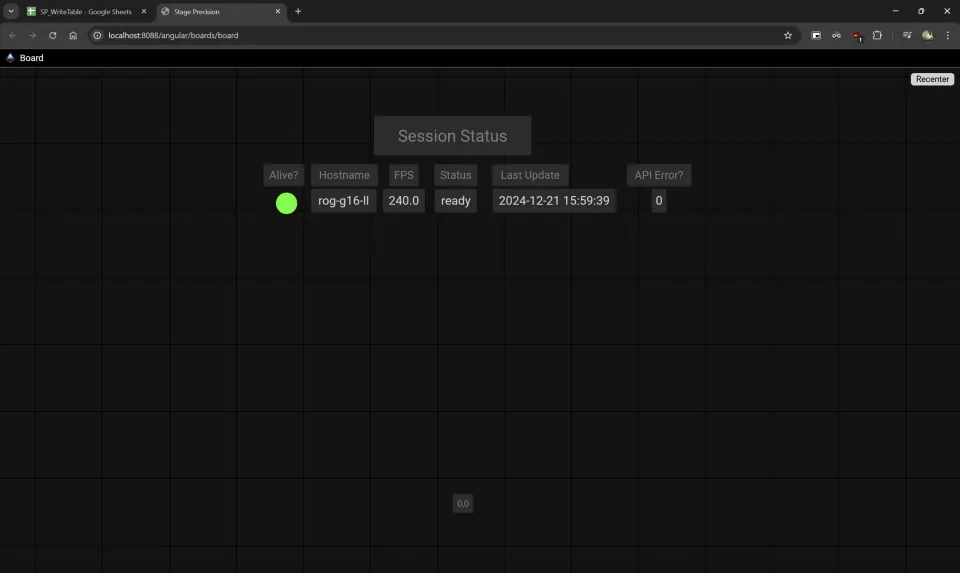Close the SP_WriteTable Google Sheets tab
960x573 pixels.
pyautogui.click(x=144, y=12)
